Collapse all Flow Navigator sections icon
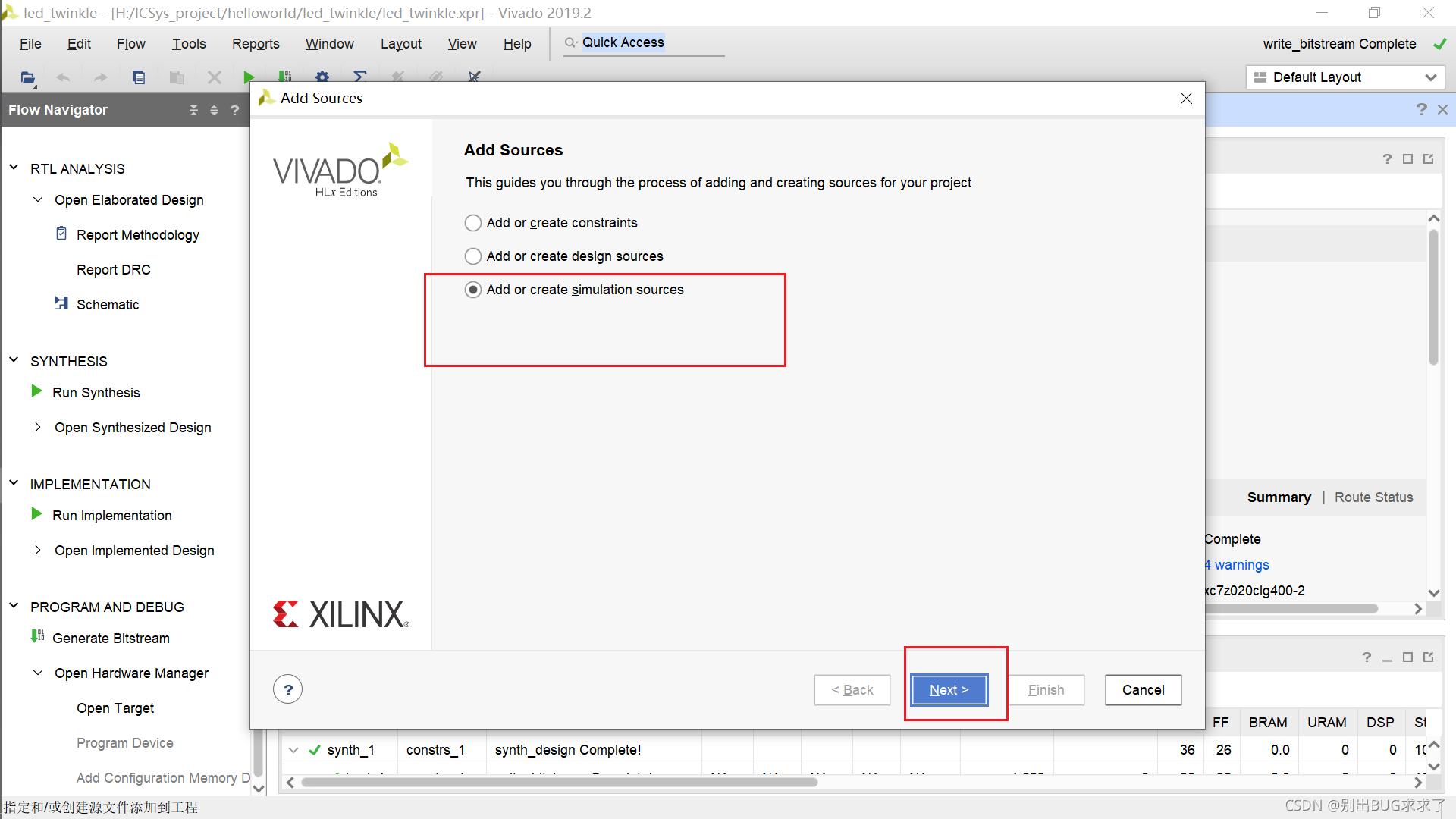The image size is (1456, 819). click(x=193, y=111)
